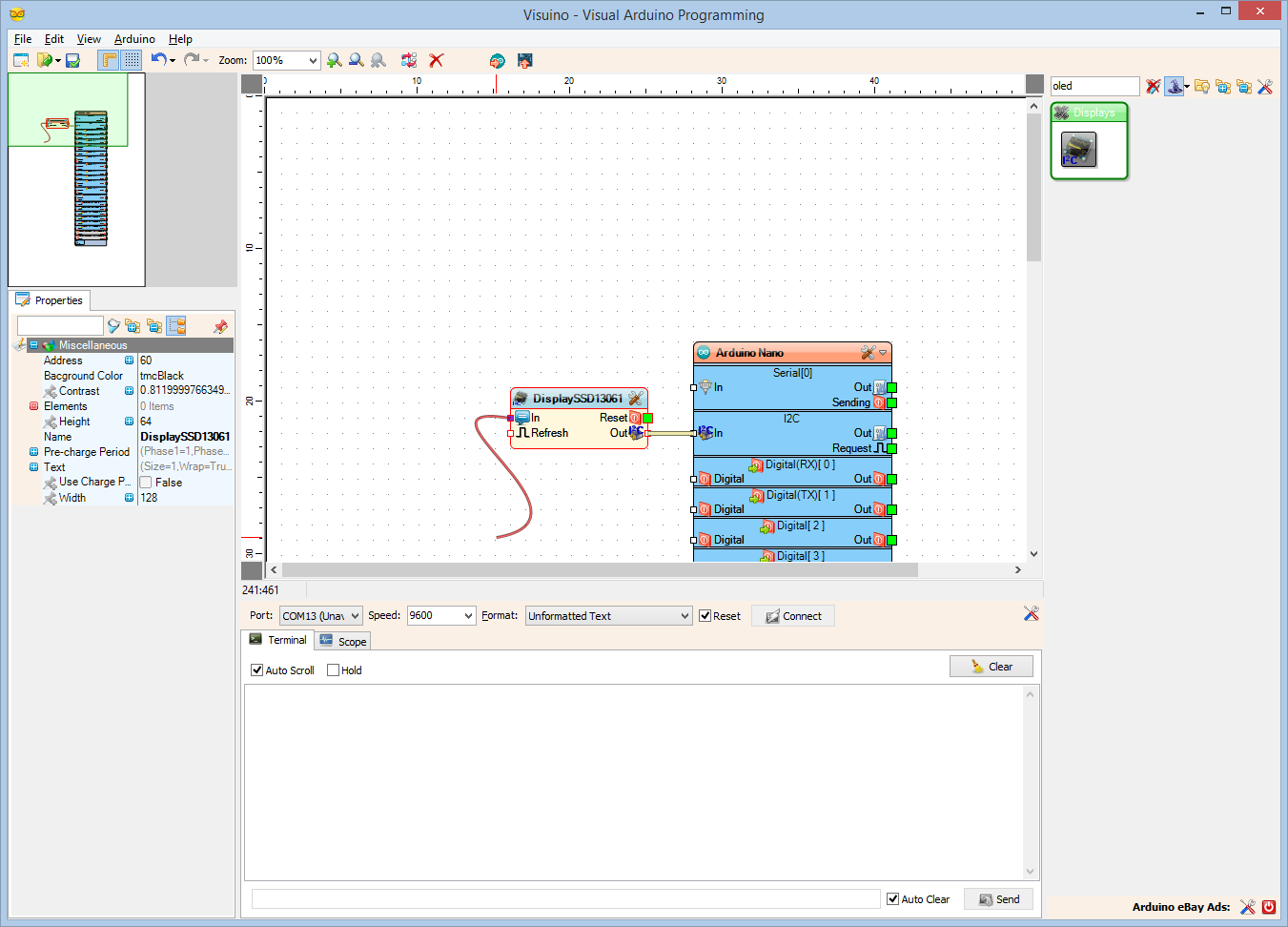1288x927 pixels.
Task: Switch to the Scope tab
Action: point(342,641)
